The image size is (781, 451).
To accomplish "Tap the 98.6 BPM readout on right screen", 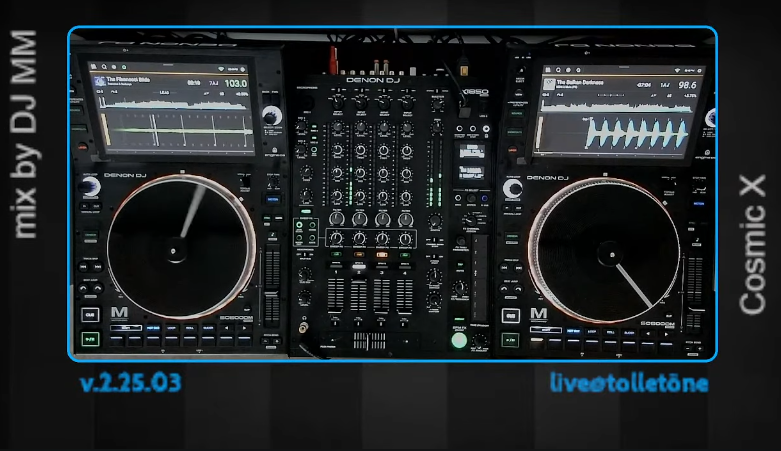I will coord(687,85).
